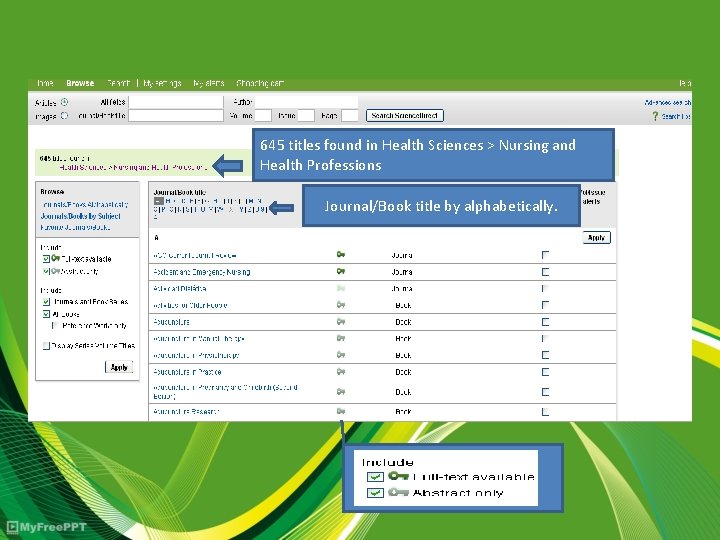
Task: Open the Home menu item
Action: click(x=45, y=83)
